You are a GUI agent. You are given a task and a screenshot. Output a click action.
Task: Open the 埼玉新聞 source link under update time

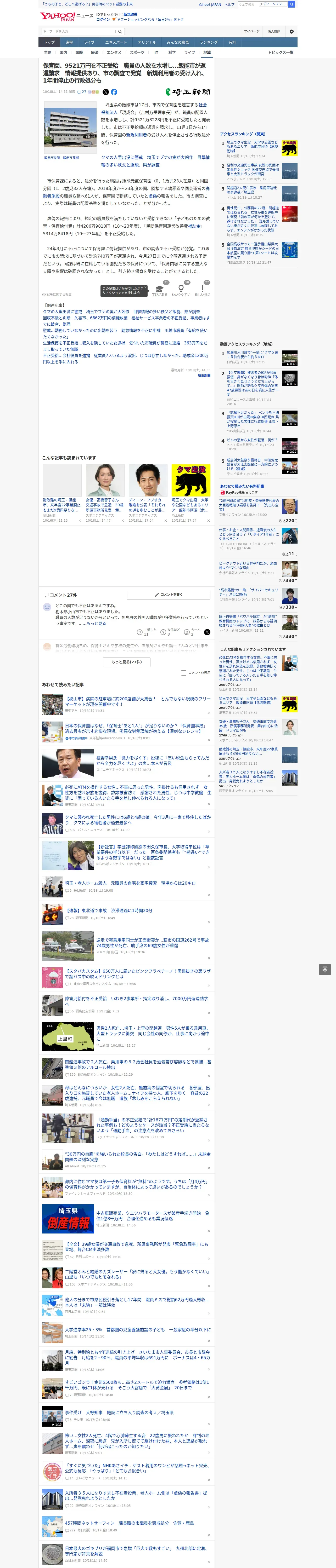pyautogui.click(x=204, y=376)
